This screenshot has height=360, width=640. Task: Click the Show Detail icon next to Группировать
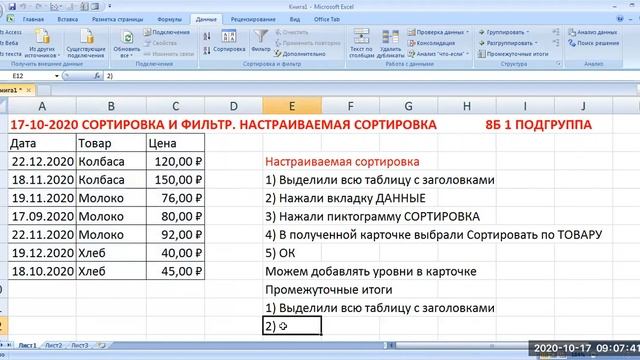(x=556, y=32)
